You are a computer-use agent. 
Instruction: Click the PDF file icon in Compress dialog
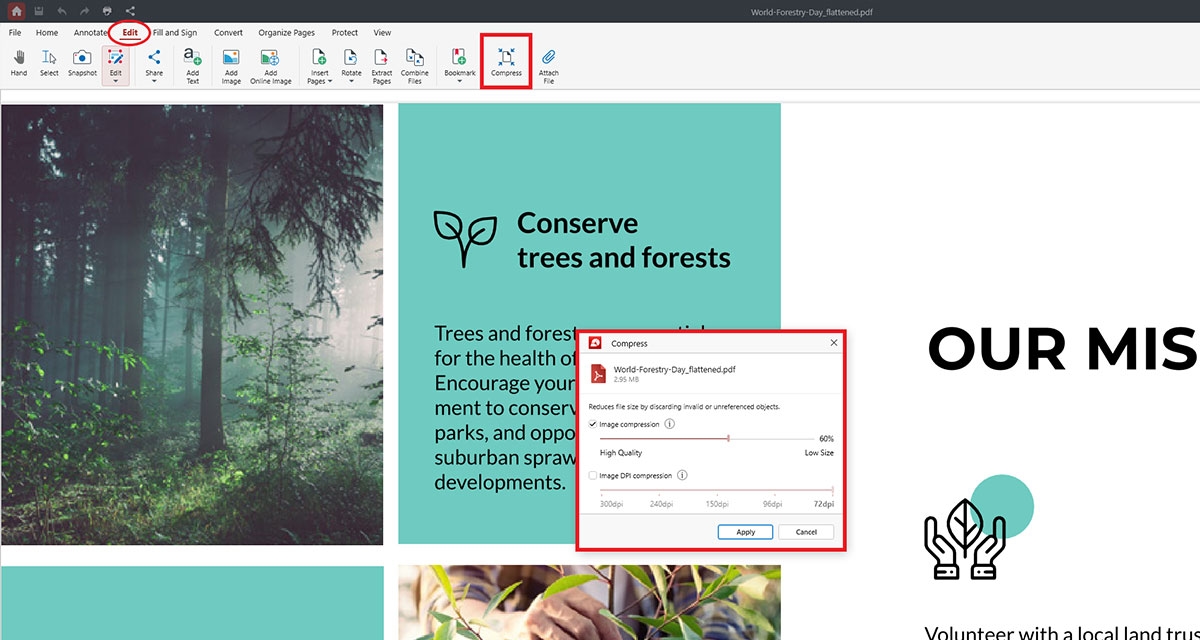point(599,373)
